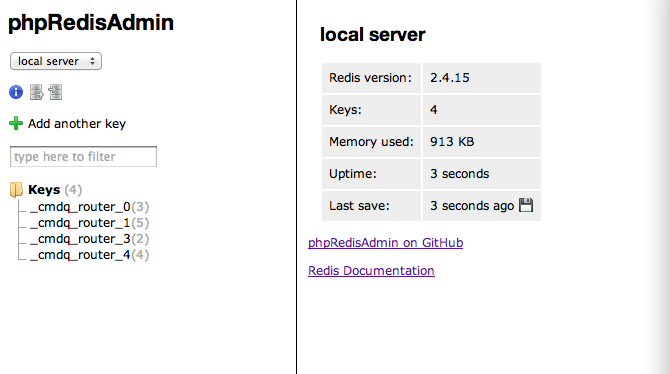Screen dimensions: 670x374
Task: Select key _cmdq_router_4
Action: point(80,255)
